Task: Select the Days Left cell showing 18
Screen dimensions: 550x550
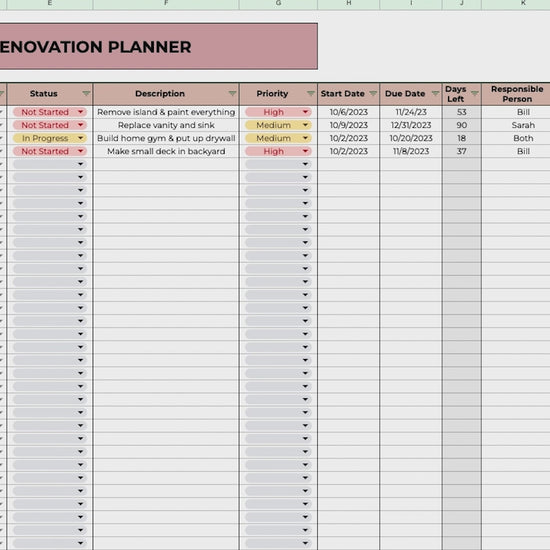Action: pyautogui.click(x=462, y=138)
